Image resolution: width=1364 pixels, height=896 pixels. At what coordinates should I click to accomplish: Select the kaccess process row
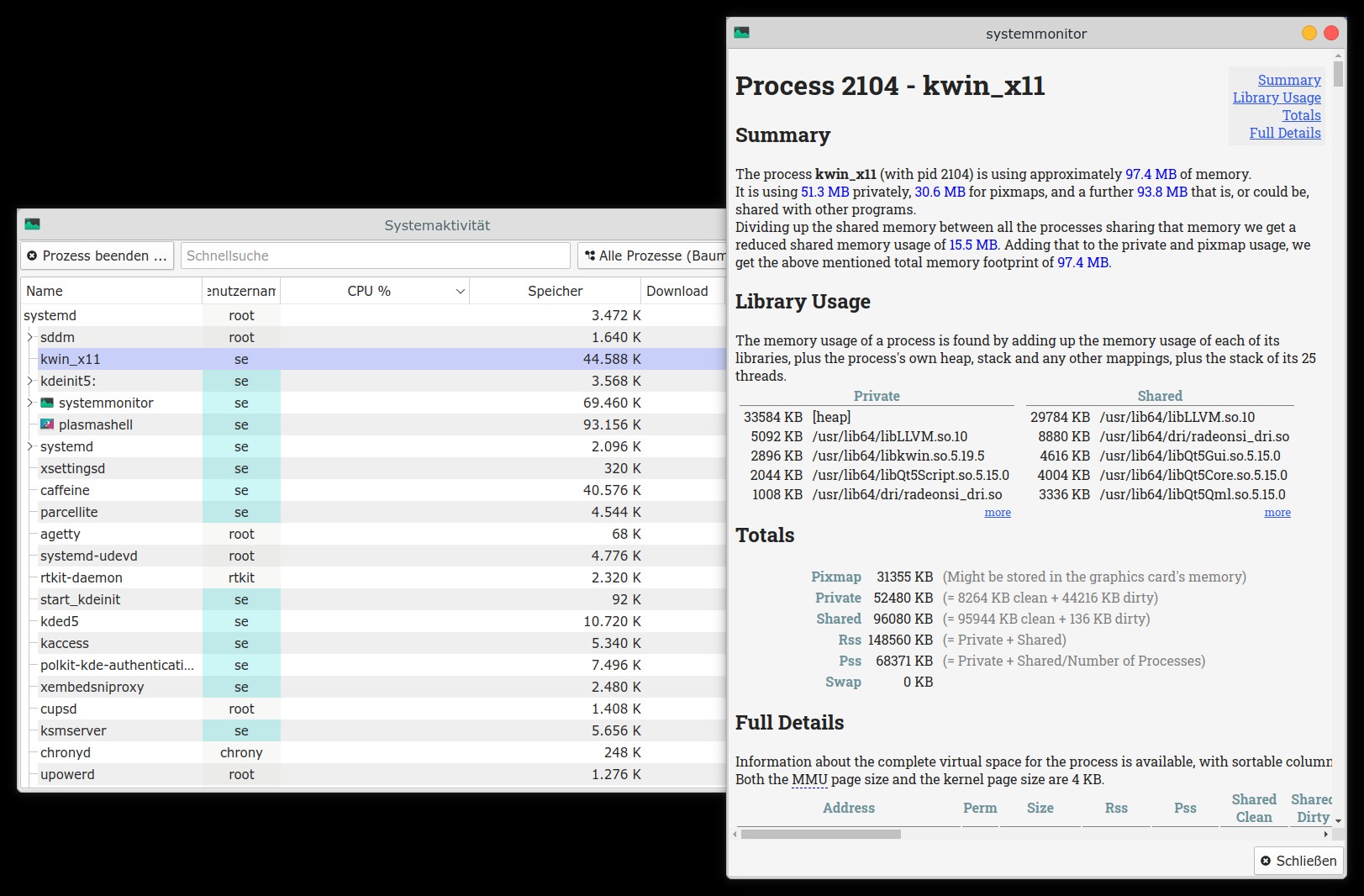[x=372, y=643]
